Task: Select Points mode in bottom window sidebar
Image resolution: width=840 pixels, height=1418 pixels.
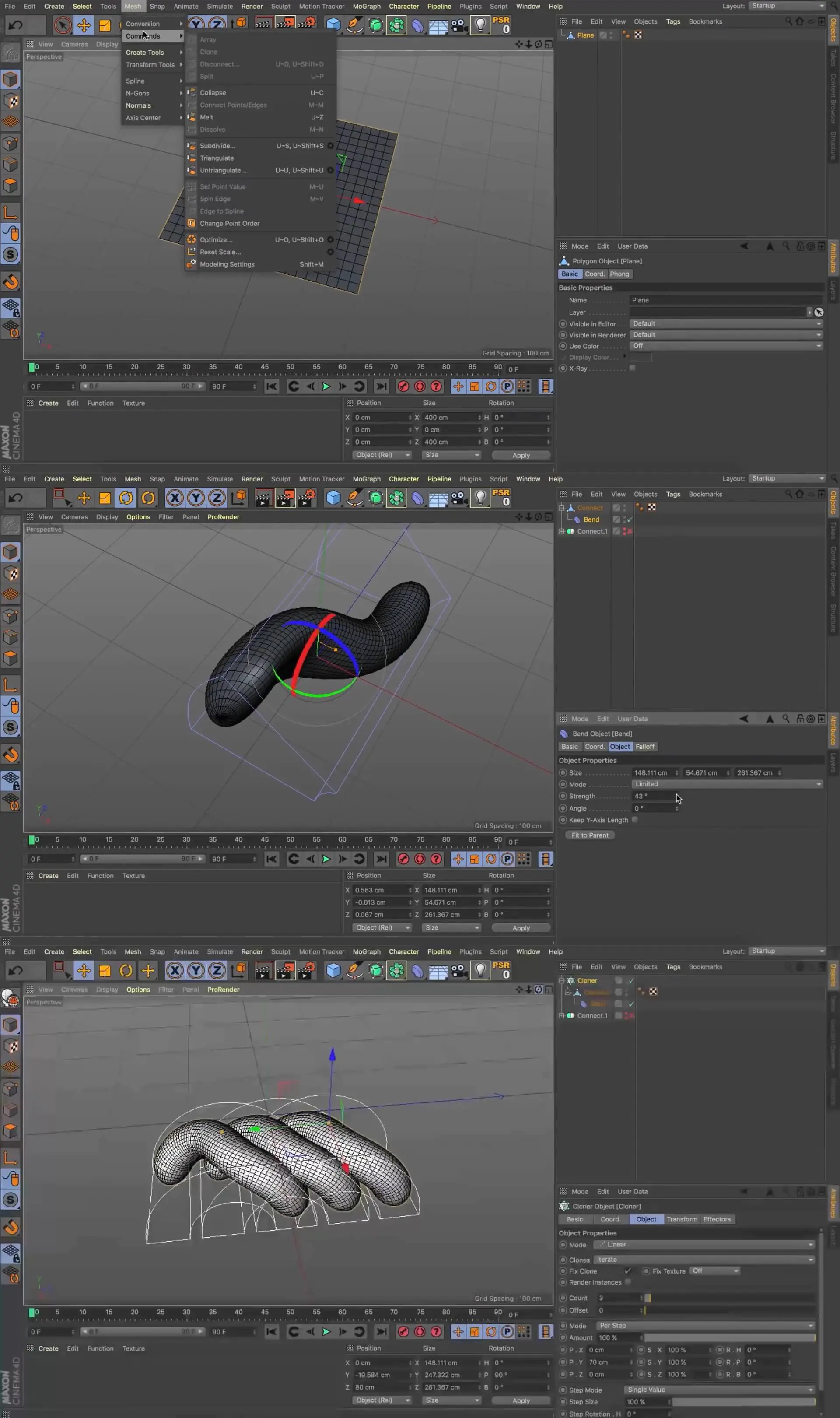Action: [x=11, y=1088]
